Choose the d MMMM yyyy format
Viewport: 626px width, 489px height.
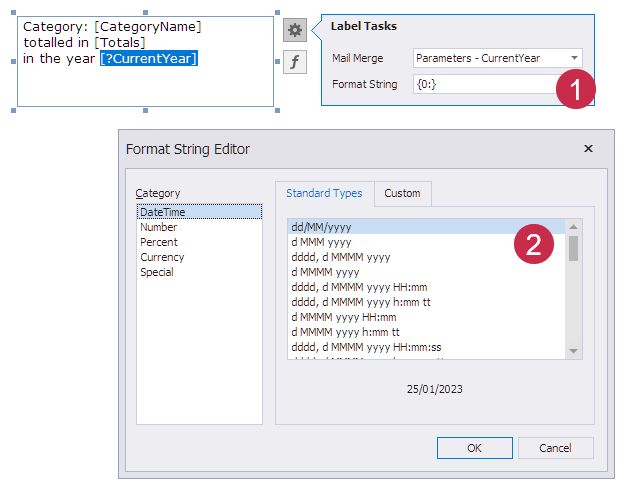click(x=426, y=272)
